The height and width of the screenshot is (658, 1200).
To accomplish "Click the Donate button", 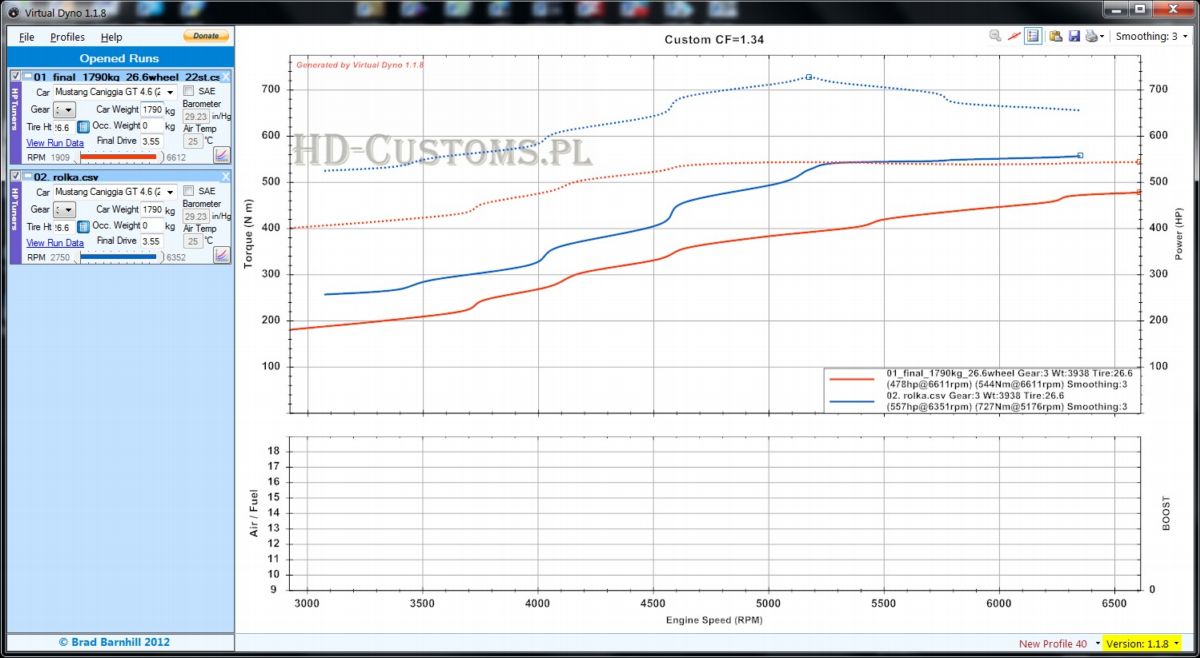I will [x=205, y=36].
